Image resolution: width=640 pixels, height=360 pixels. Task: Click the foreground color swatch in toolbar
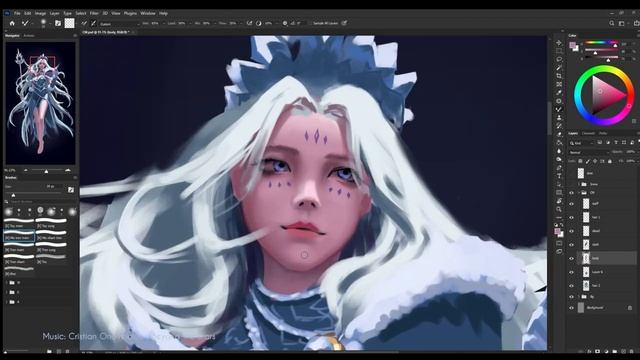pos(558,231)
